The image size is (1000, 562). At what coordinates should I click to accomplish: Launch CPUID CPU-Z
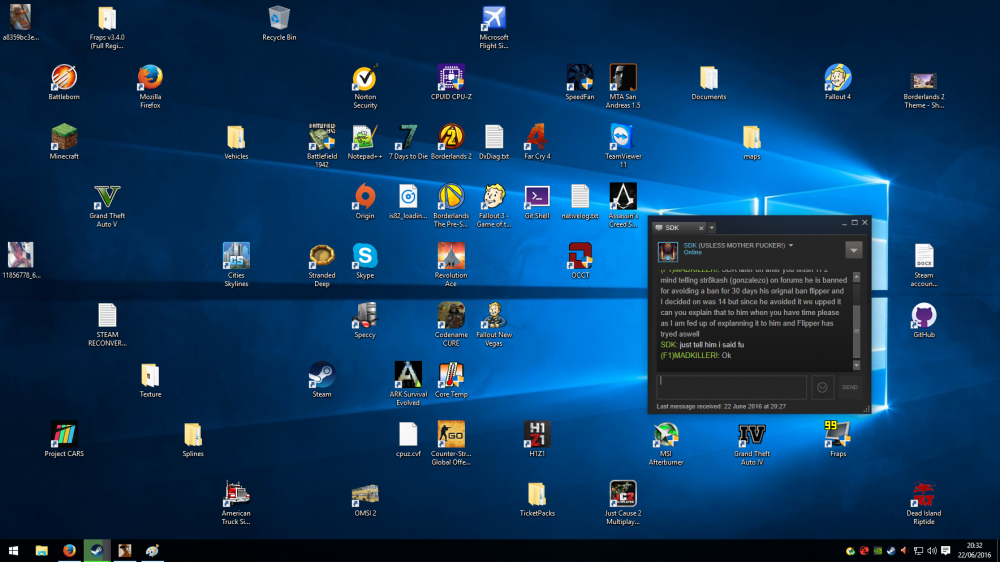tap(451, 82)
